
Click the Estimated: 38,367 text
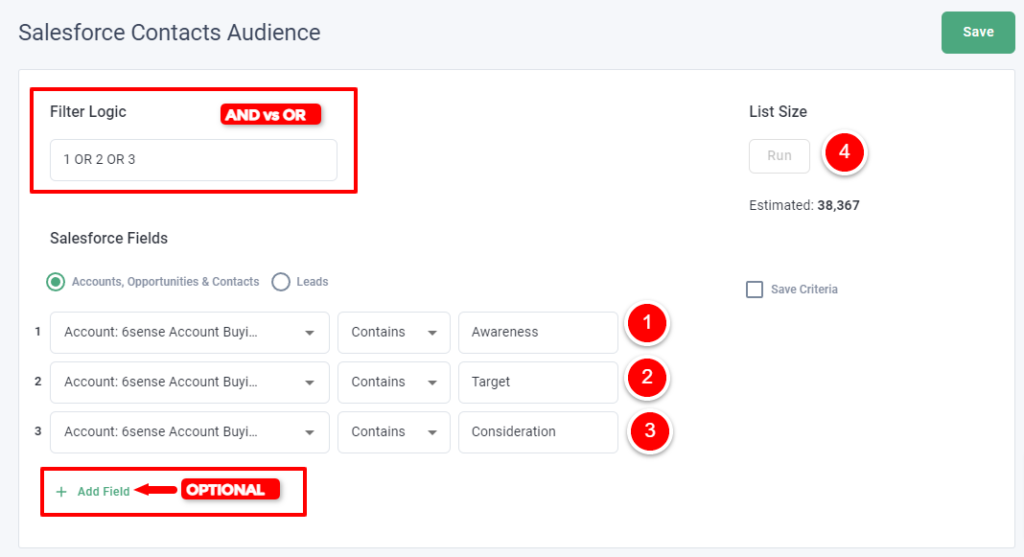click(804, 205)
